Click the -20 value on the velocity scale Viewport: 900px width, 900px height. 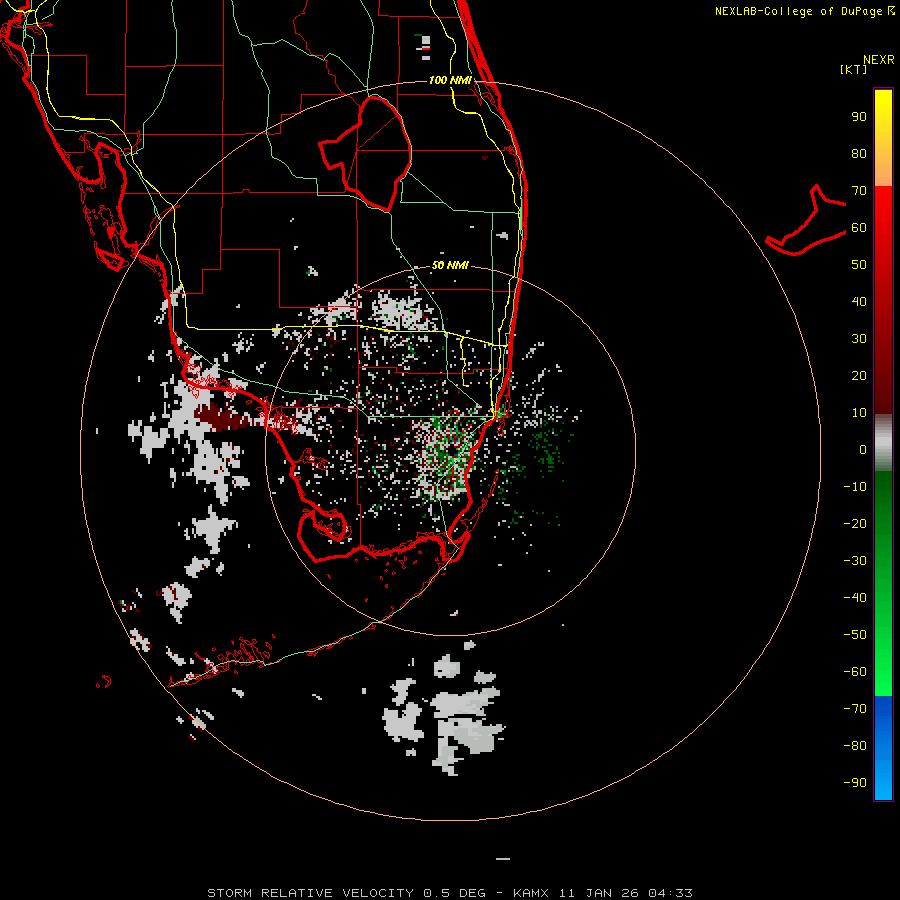click(855, 524)
